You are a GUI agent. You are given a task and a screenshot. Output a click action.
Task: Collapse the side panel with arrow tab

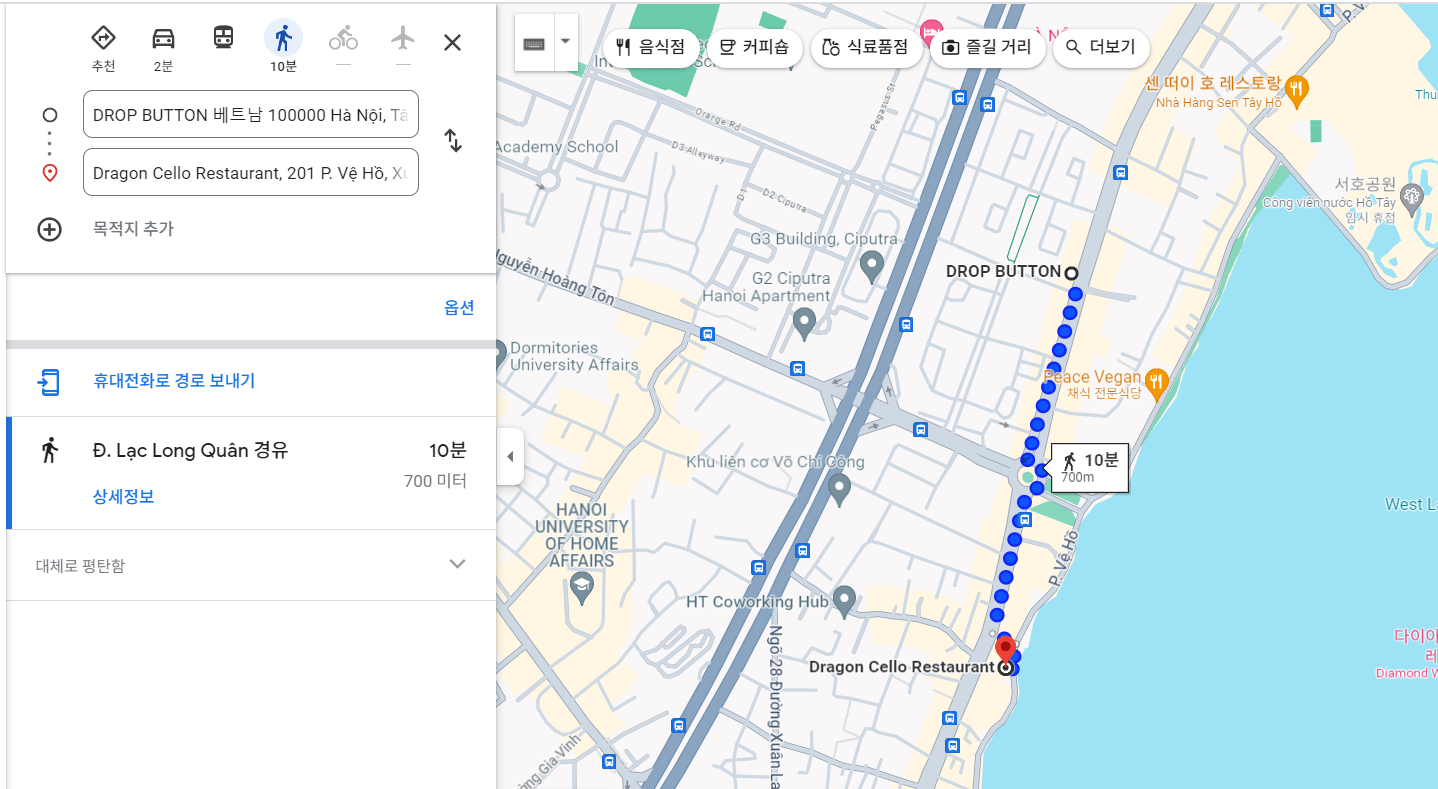tap(510, 457)
